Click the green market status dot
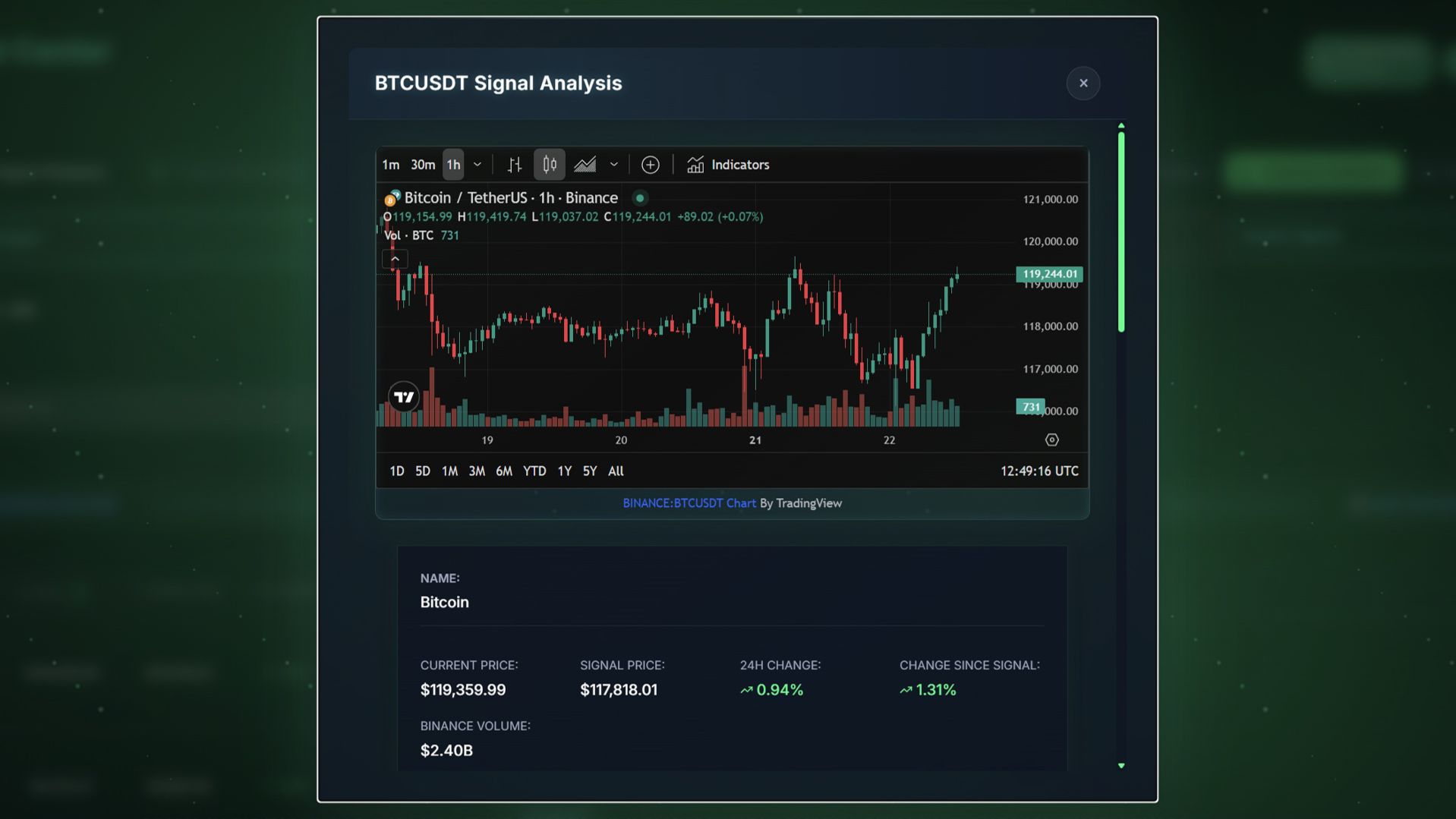This screenshot has width=1456, height=819. pos(640,198)
